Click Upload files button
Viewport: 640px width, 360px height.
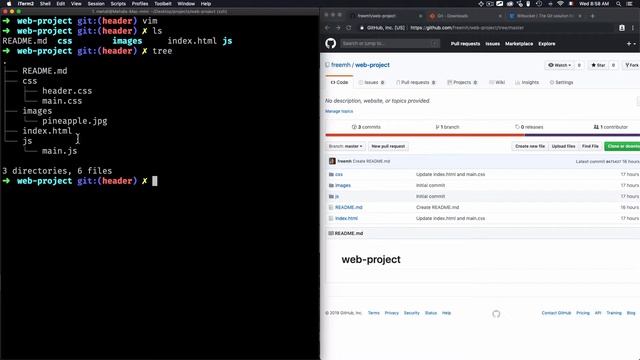[x=563, y=146]
